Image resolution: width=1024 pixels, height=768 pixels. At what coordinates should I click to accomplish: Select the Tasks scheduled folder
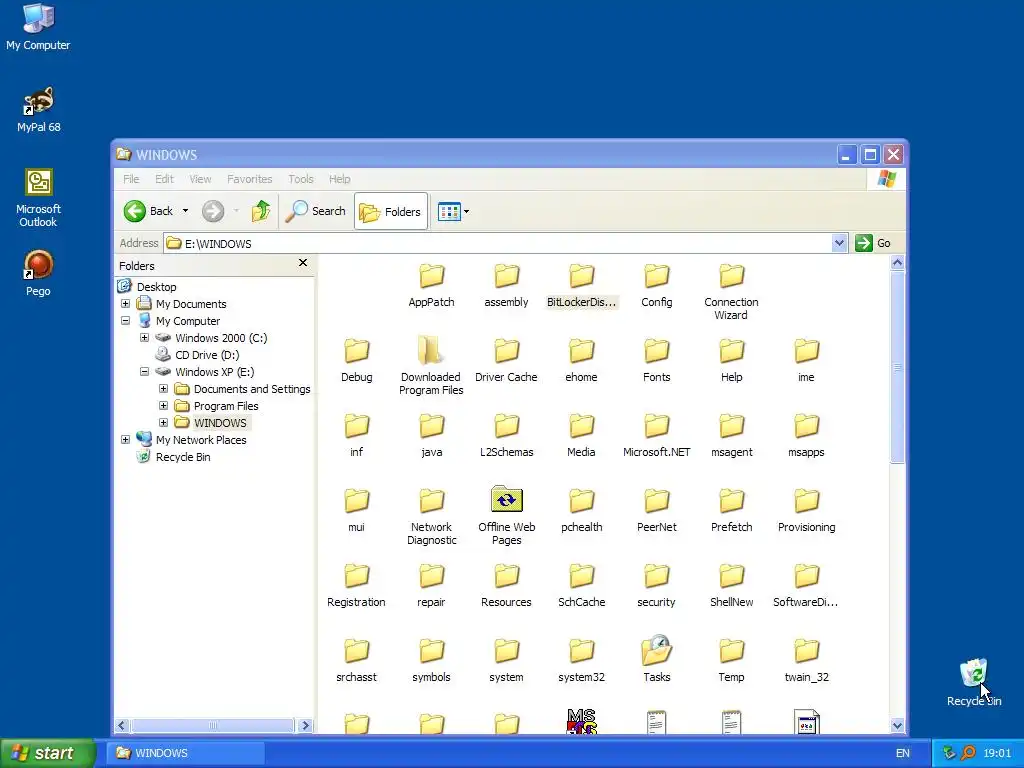[x=656, y=658]
